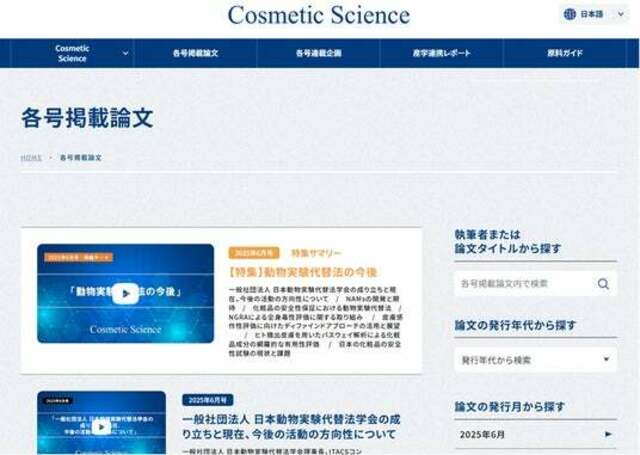The width and height of the screenshot is (640, 455).
Task: Open the 原料ガイド navigation tab
Action: [565, 53]
